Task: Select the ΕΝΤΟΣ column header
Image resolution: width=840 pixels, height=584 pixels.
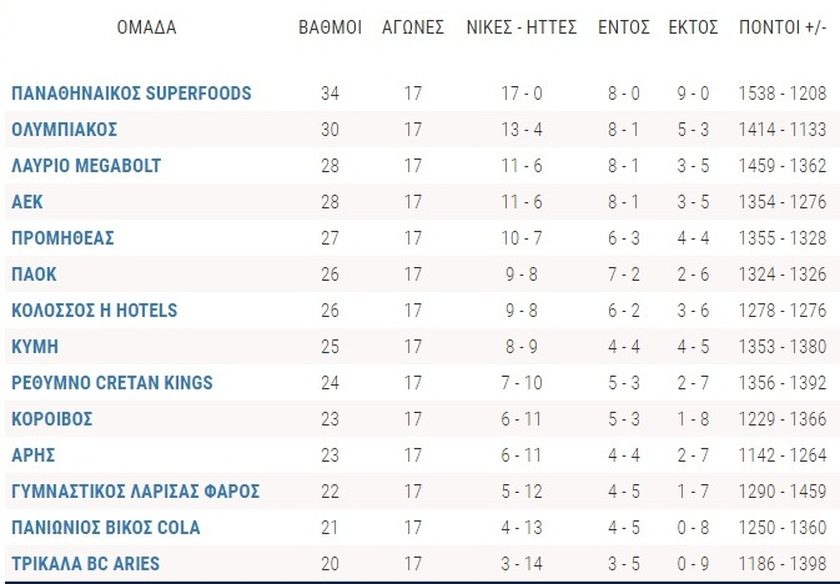Action: tap(624, 27)
